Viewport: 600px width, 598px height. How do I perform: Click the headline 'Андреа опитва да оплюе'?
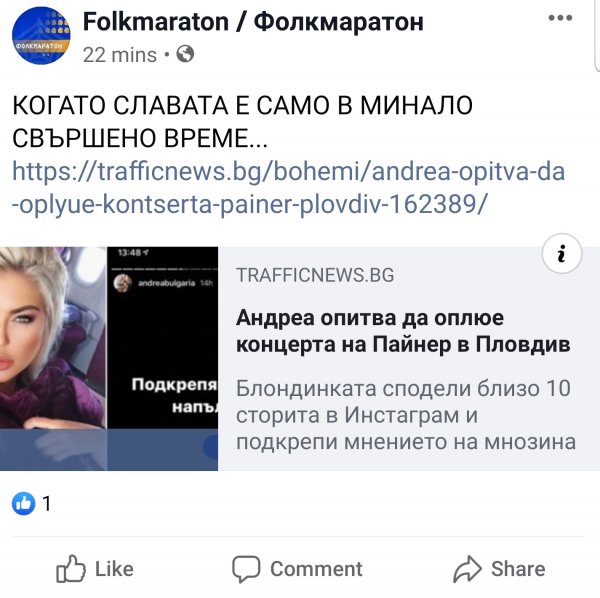pos(370,318)
